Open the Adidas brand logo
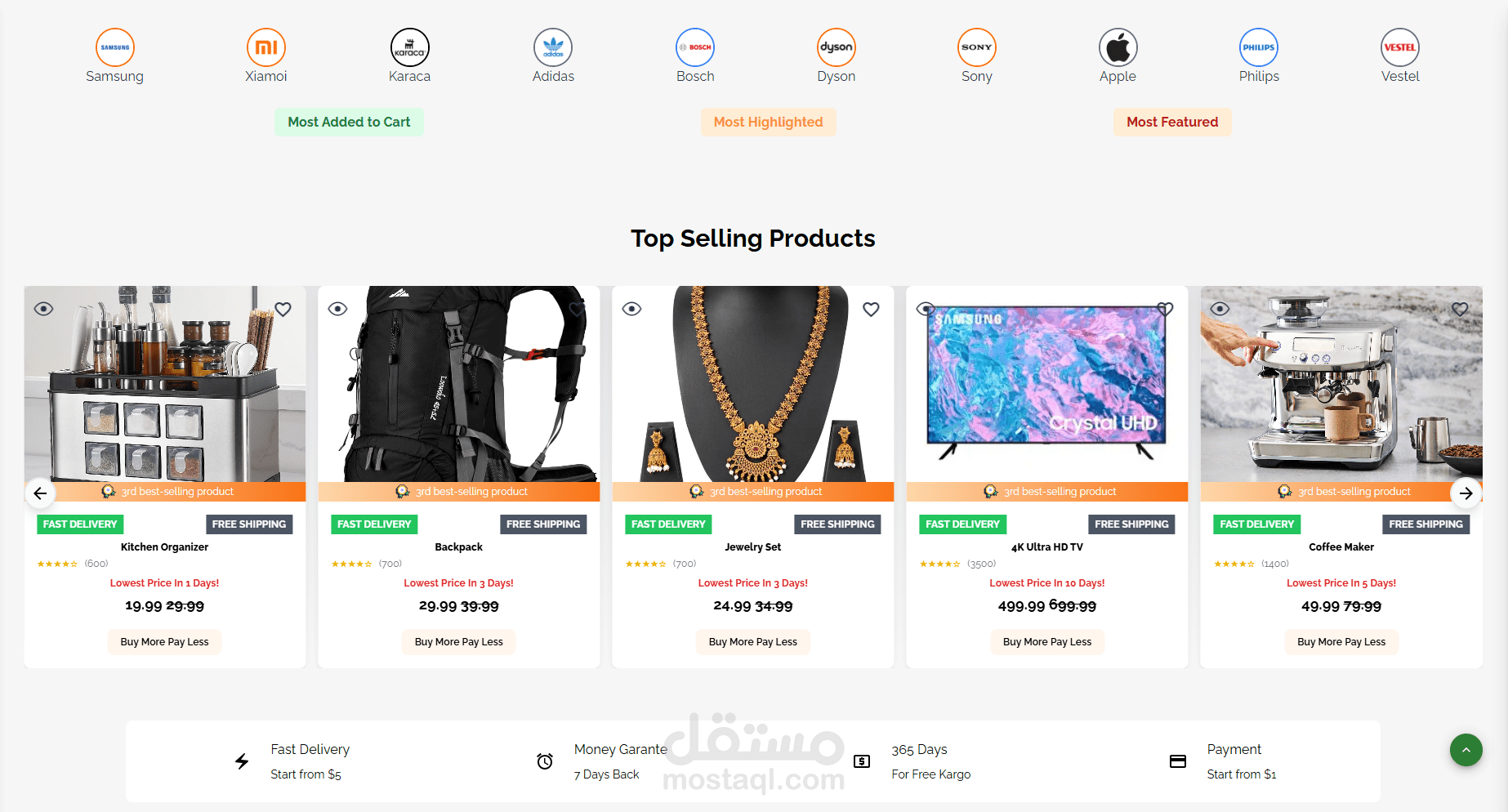This screenshot has height=812, width=1508. click(553, 47)
